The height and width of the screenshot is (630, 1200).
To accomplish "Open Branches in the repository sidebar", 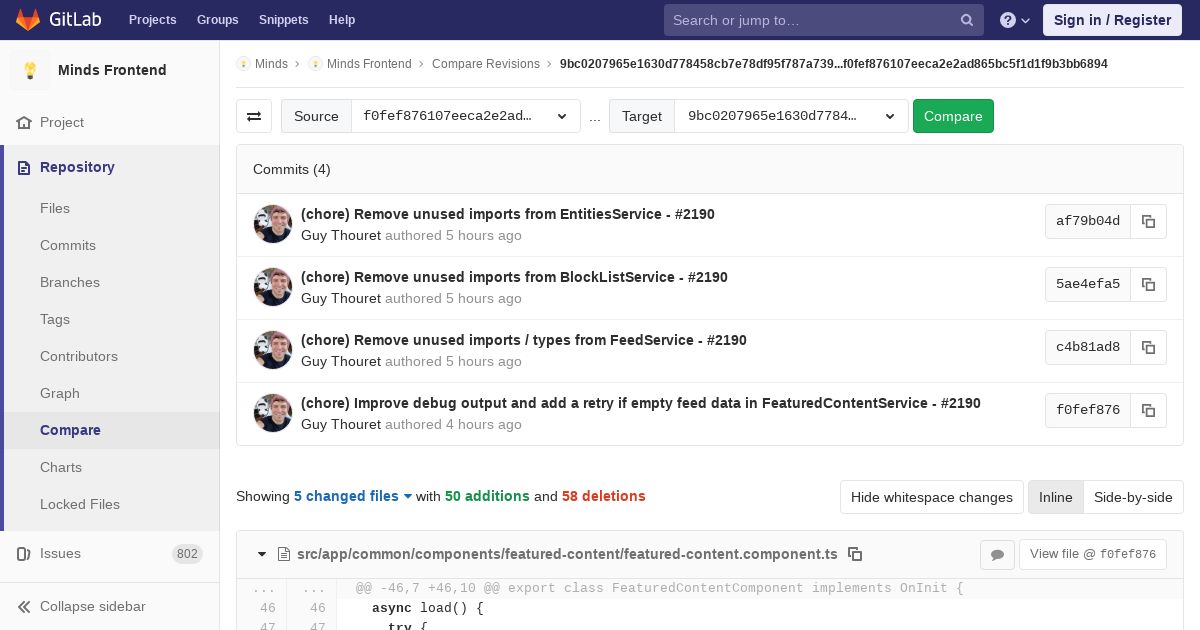I will 70,282.
